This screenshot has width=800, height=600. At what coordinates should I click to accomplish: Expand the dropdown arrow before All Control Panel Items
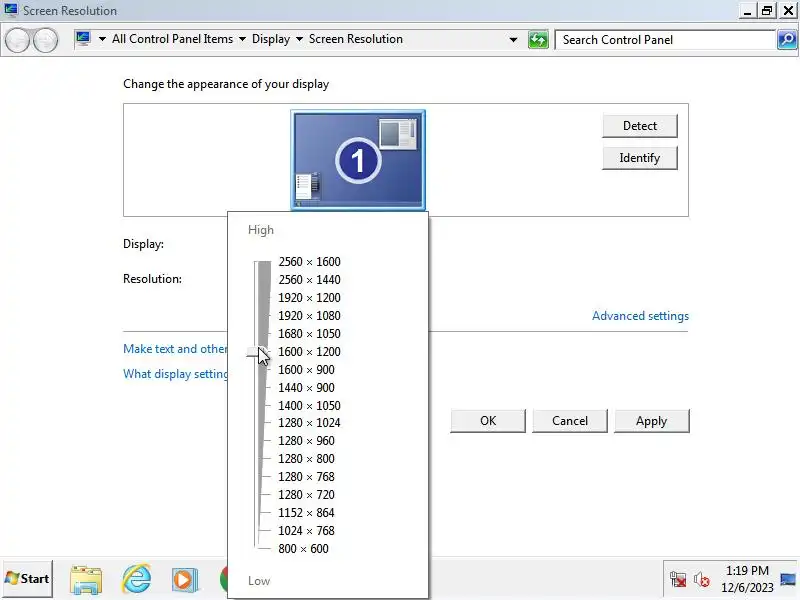pos(102,39)
